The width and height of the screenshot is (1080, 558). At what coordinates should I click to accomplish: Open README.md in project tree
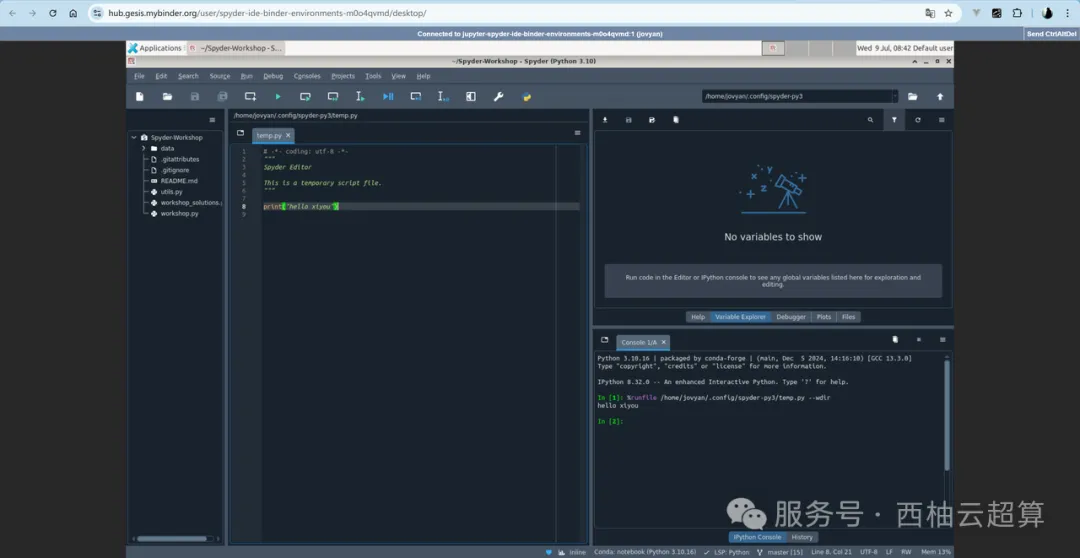pos(178,180)
